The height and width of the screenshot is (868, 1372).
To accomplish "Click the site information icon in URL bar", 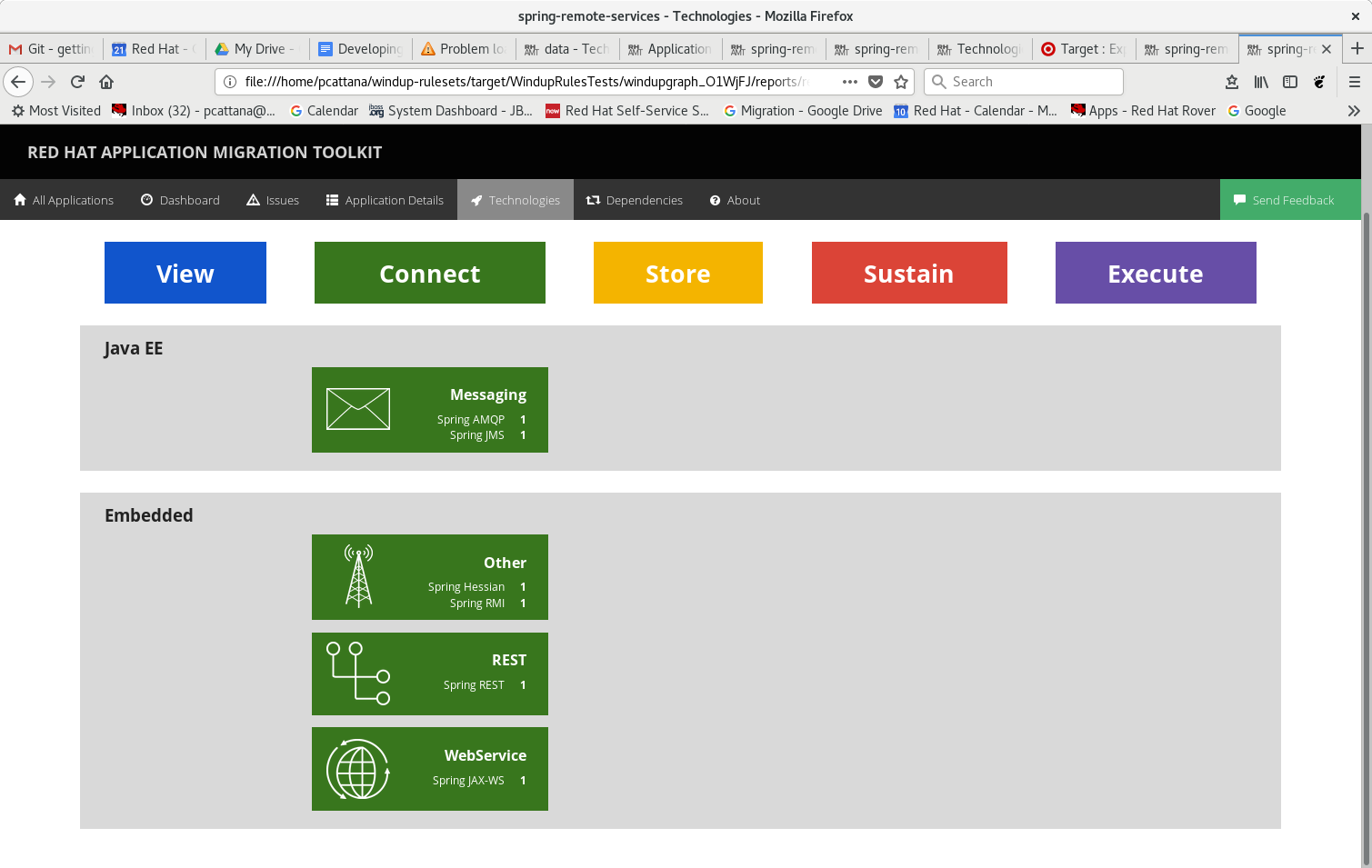I will coord(230,82).
